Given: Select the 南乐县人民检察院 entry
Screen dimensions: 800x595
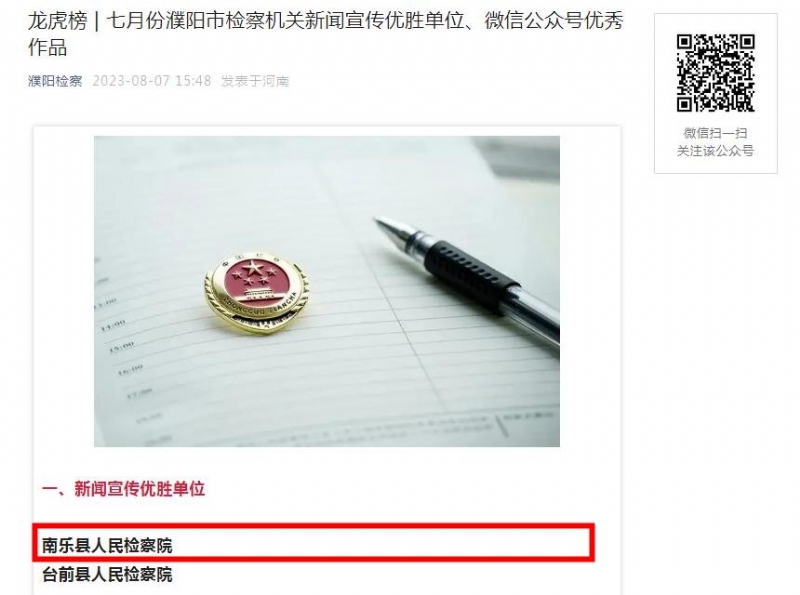Looking at the screenshot, I should click(107, 546).
